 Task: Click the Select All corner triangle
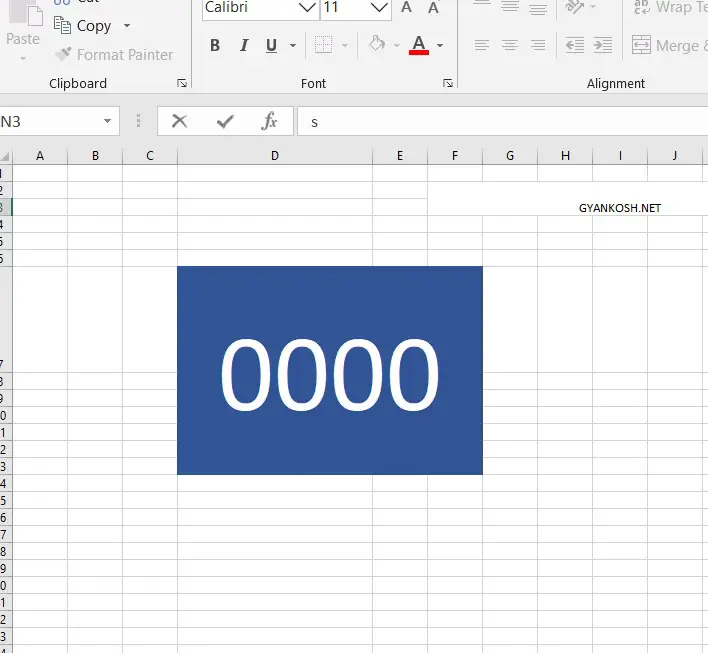tap(5, 156)
